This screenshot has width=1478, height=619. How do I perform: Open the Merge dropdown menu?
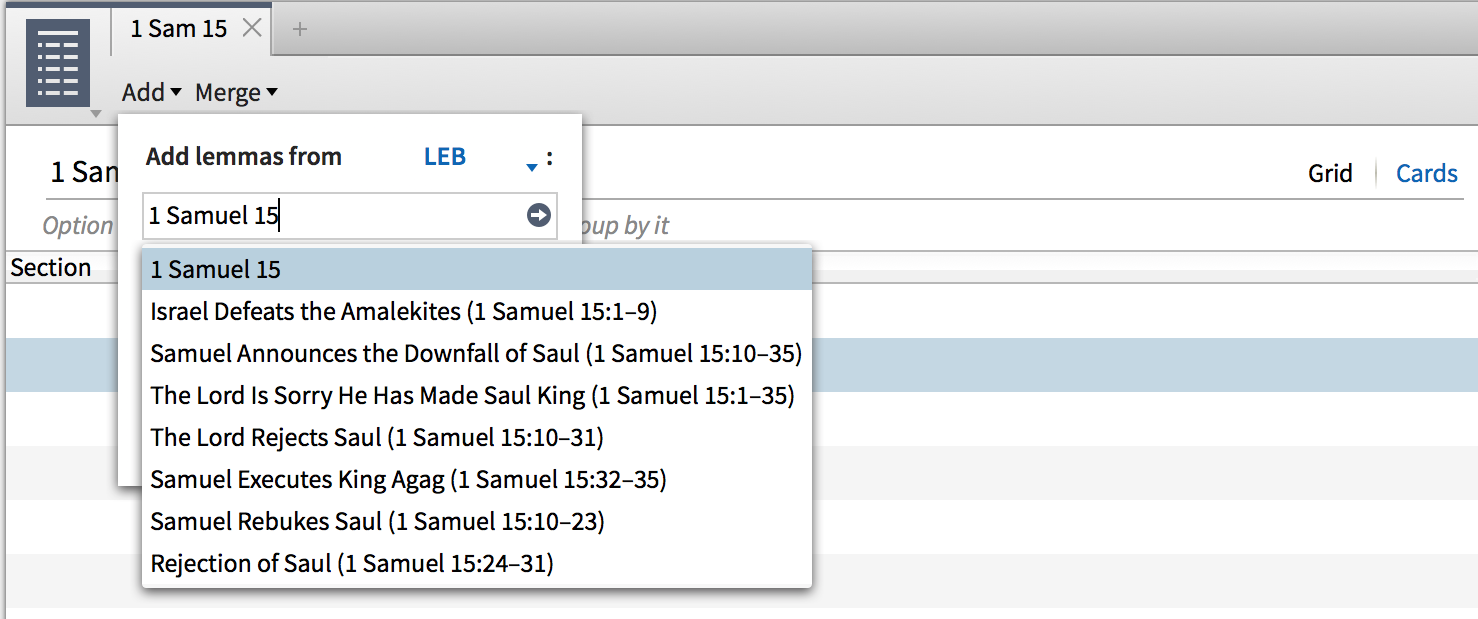236,93
